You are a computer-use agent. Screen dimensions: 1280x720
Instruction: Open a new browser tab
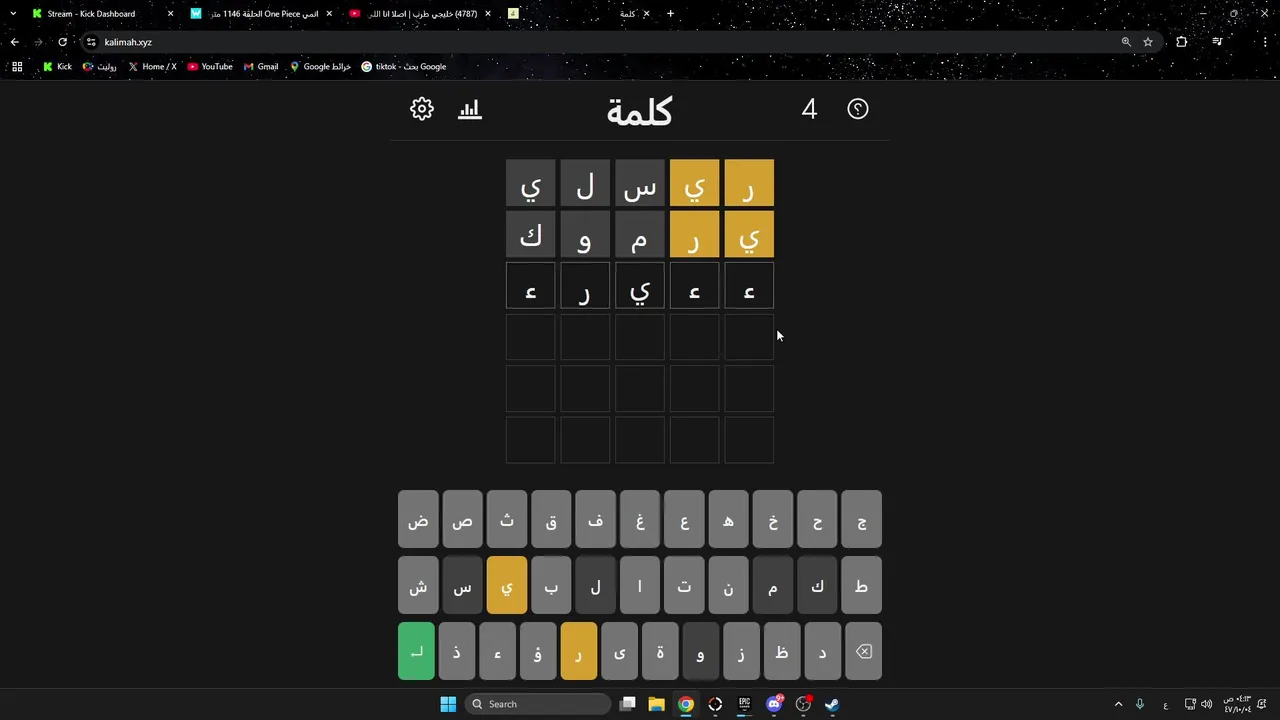tap(670, 14)
